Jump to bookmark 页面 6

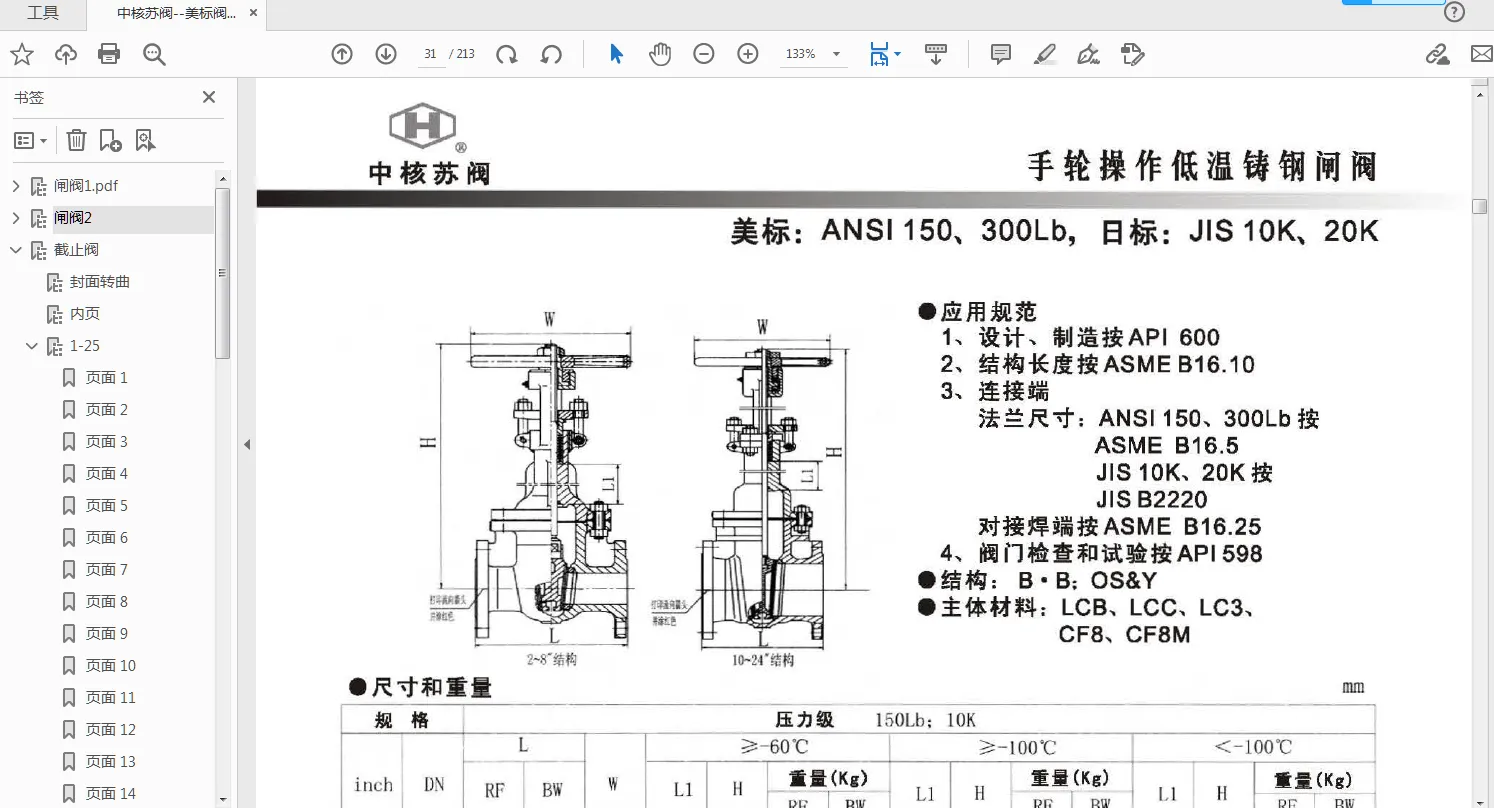click(x=107, y=538)
